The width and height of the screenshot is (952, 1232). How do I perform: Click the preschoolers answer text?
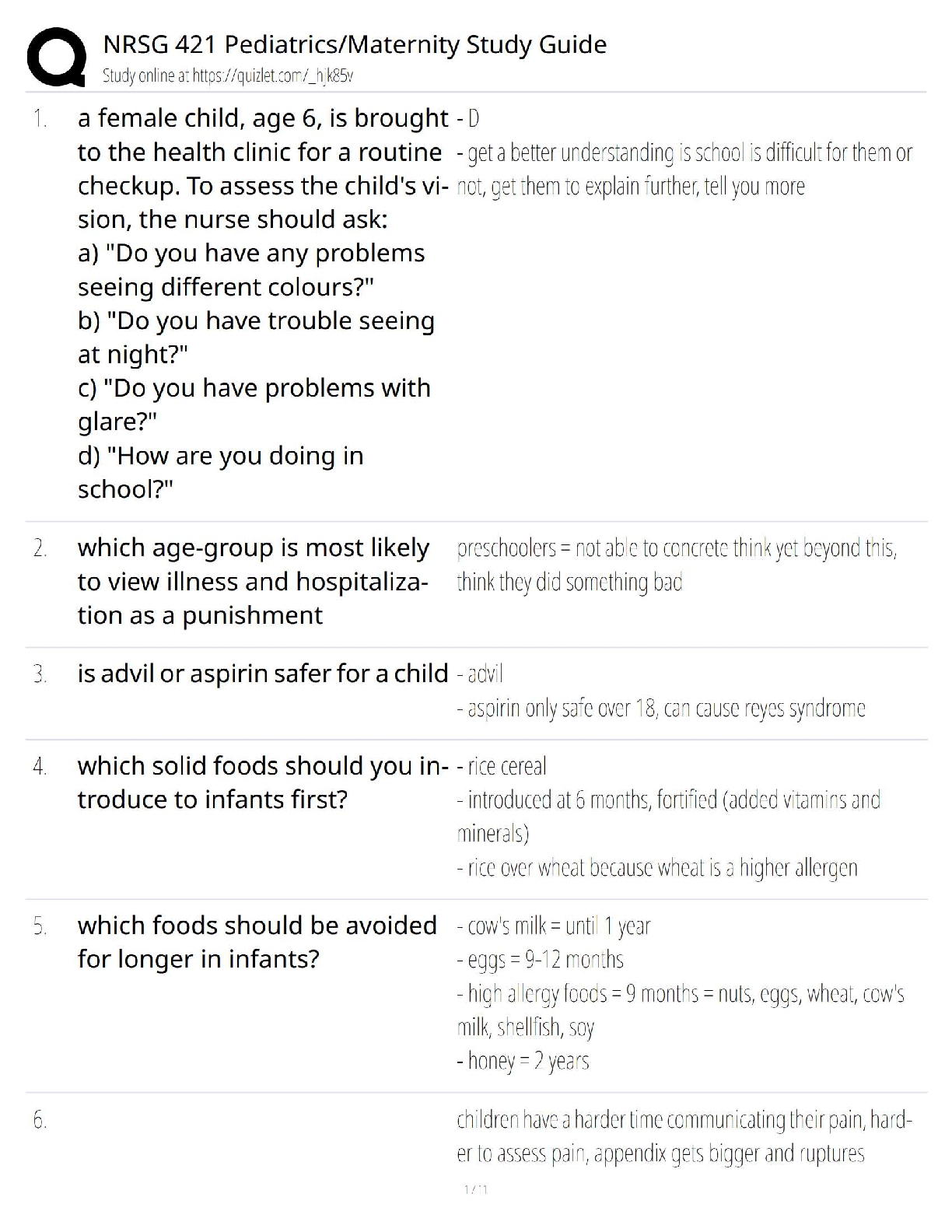(677, 565)
